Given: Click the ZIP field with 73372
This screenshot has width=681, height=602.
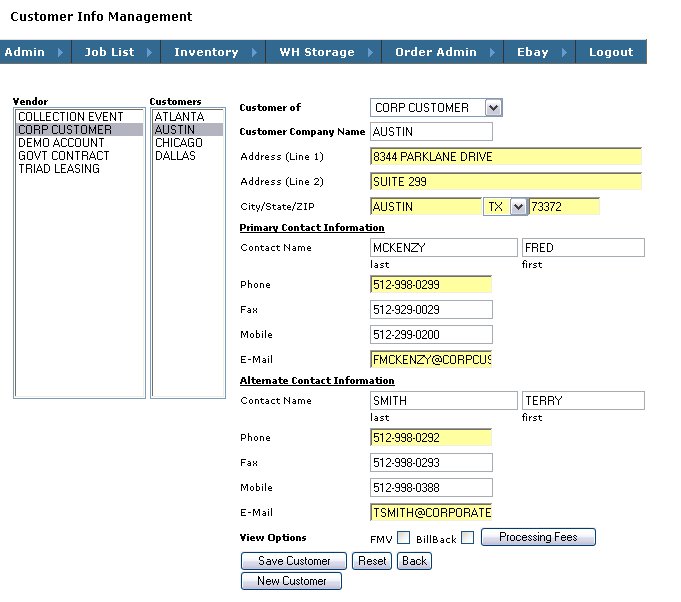Looking at the screenshot, I should (x=564, y=207).
